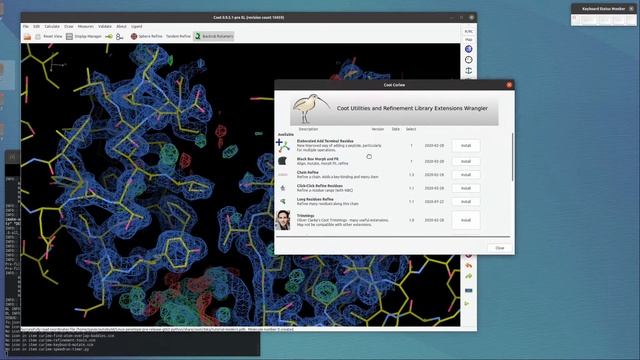Close the Coot Curlew dialog with Close button

[x=500, y=248]
